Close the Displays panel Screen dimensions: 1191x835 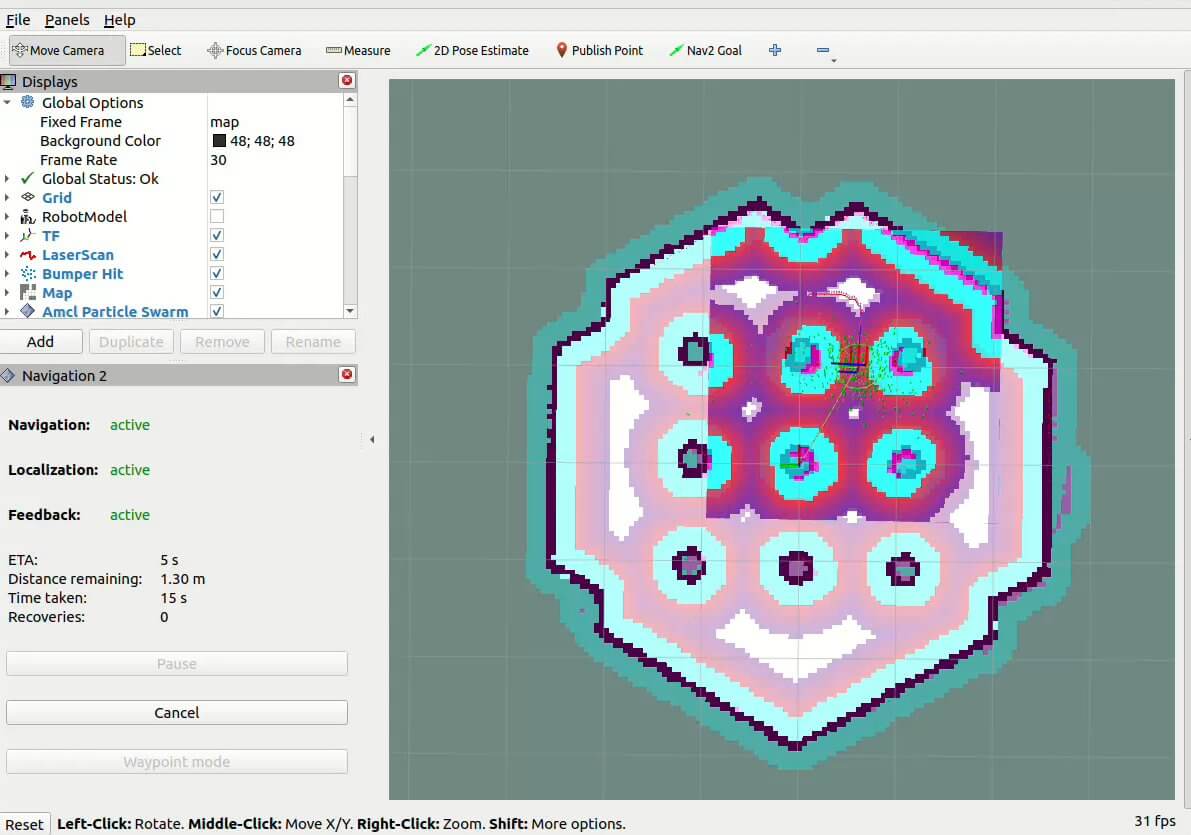click(347, 81)
